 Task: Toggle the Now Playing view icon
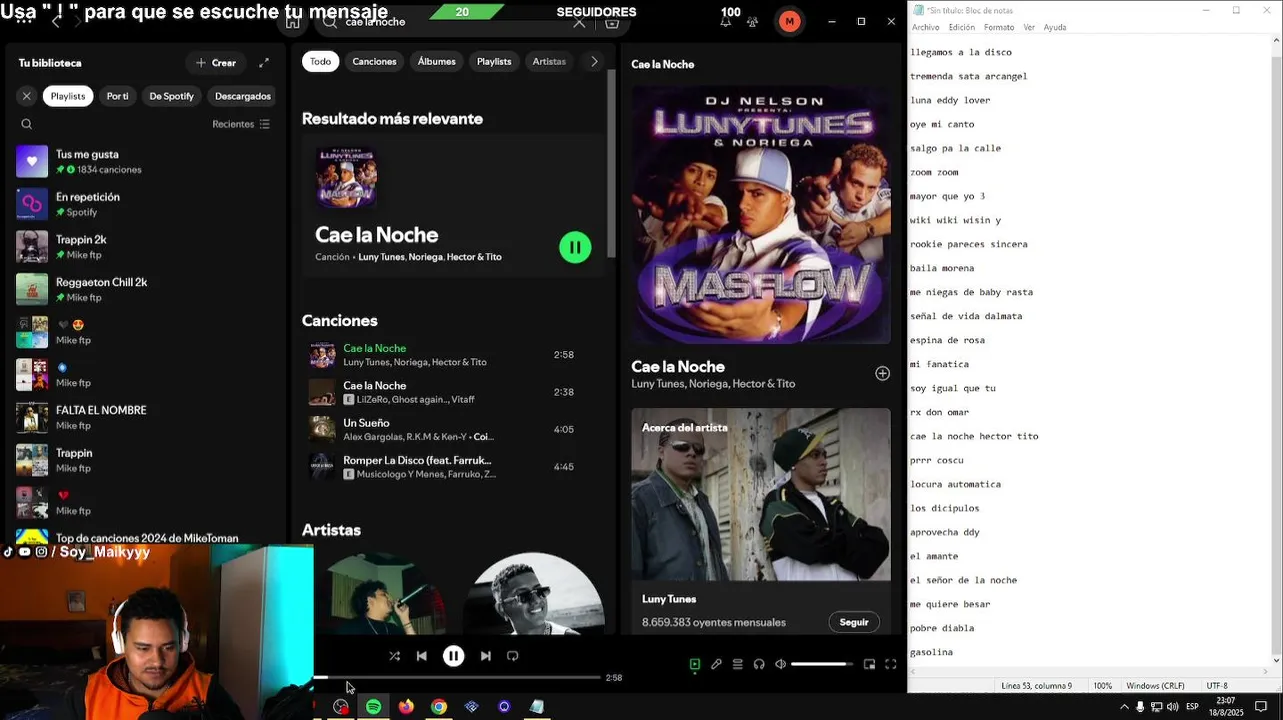694,664
